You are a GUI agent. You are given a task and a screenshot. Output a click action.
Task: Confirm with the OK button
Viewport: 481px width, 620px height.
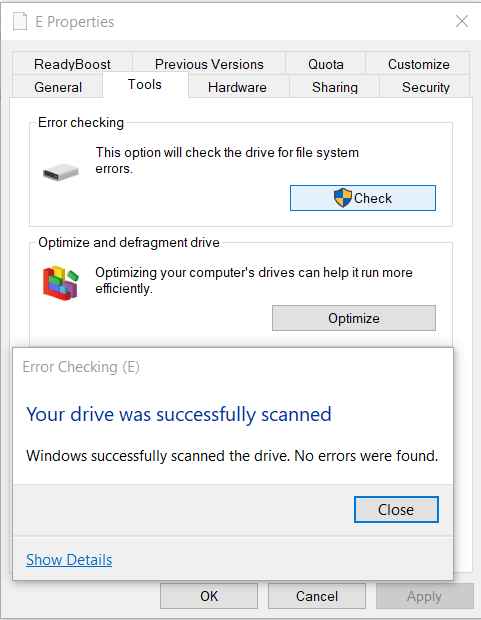coord(209,596)
